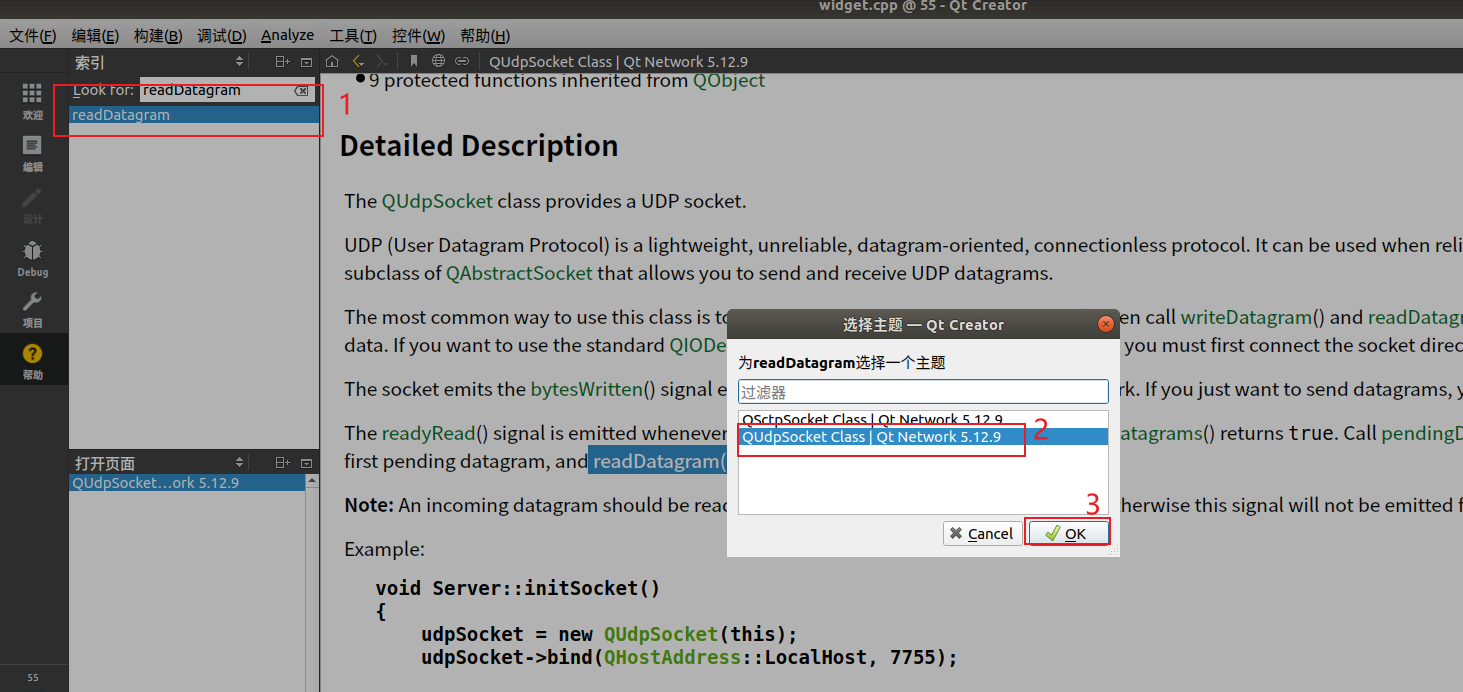Close the 打开页面 open pages panel

[306, 463]
